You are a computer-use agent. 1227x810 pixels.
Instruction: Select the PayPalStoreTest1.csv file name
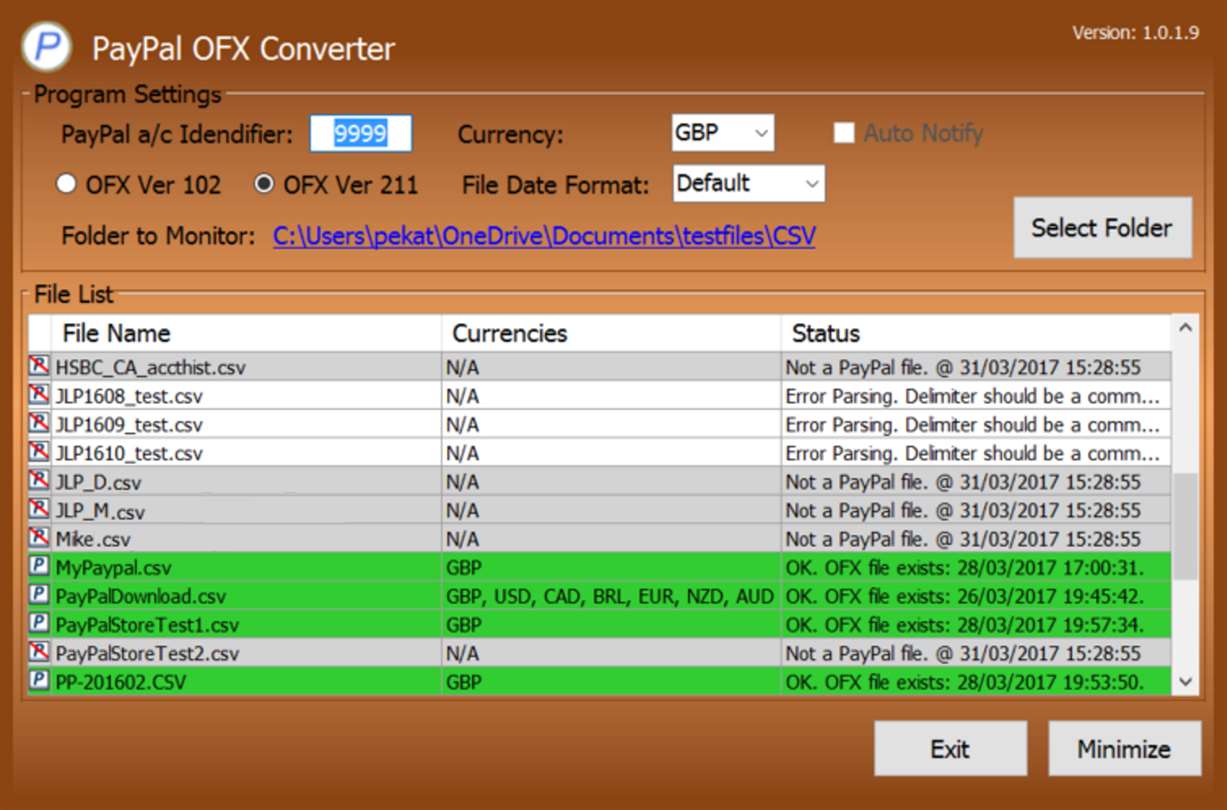pos(147,625)
